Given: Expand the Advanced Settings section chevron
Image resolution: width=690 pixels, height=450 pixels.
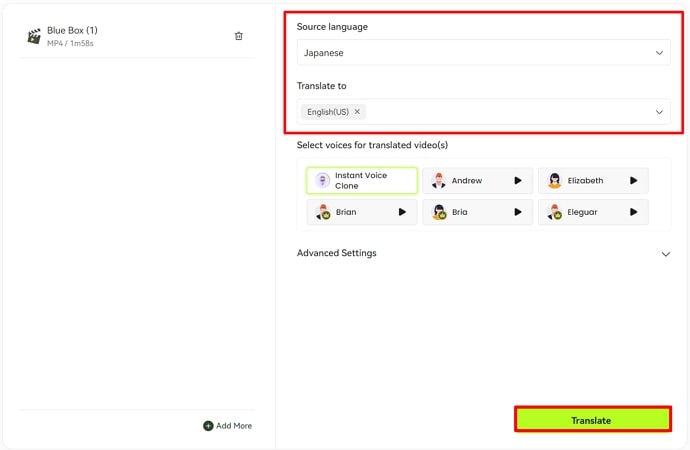Looking at the screenshot, I should click(x=666, y=254).
